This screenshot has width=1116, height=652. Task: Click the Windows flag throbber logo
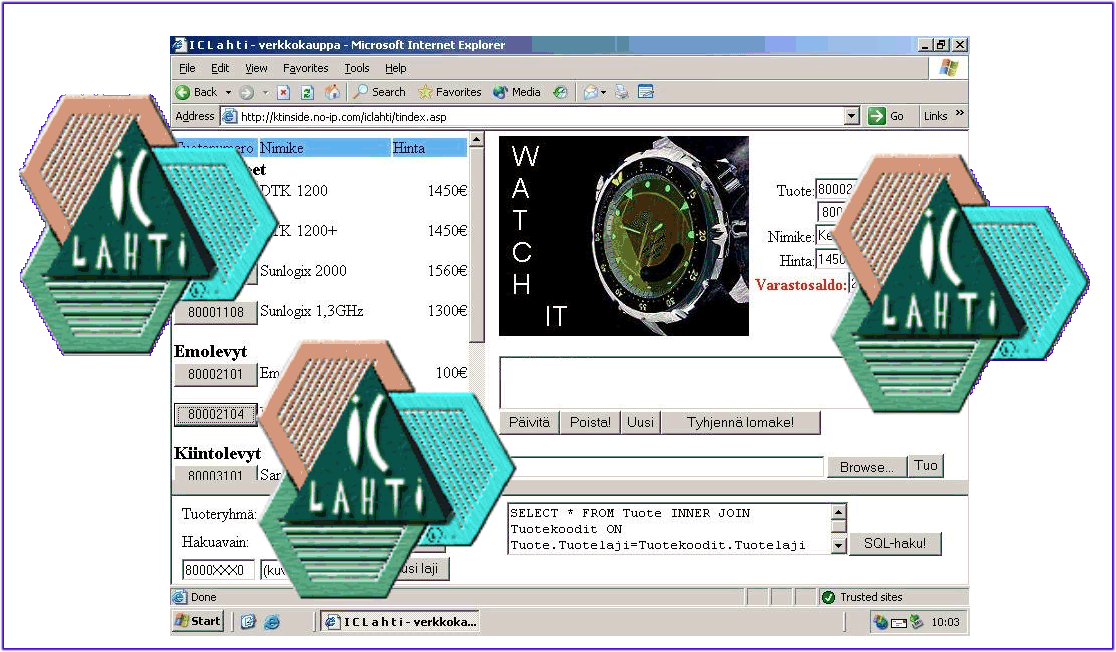click(948, 68)
